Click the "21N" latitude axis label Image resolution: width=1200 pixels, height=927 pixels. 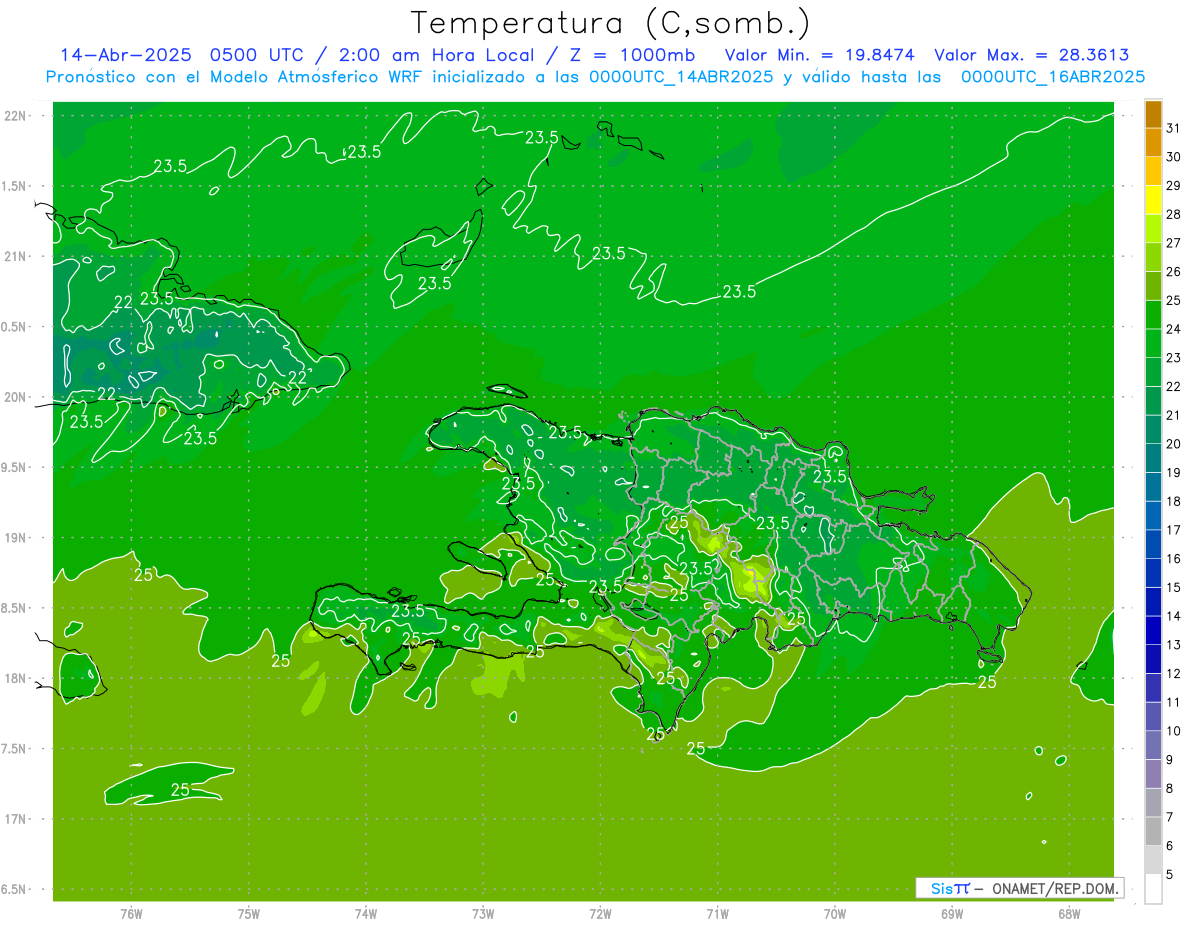coord(15,257)
